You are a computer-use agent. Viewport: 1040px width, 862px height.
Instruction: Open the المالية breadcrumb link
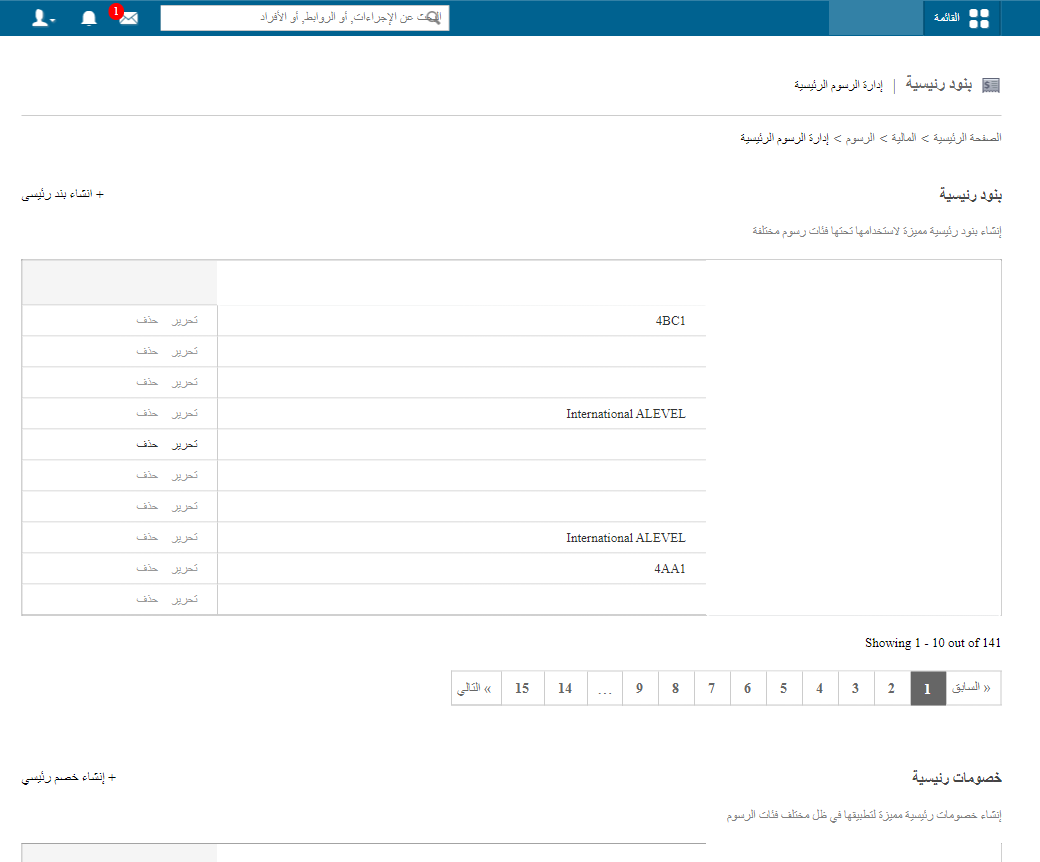903,138
